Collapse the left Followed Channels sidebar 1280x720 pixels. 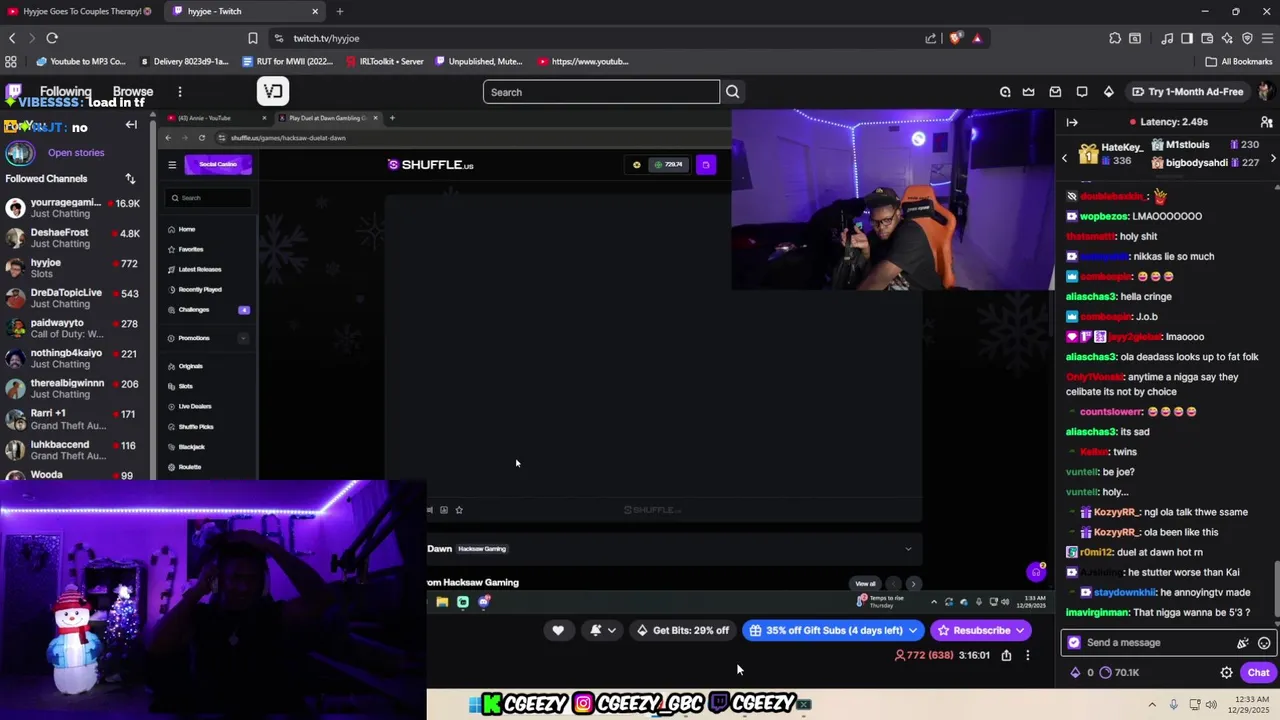click(x=131, y=125)
